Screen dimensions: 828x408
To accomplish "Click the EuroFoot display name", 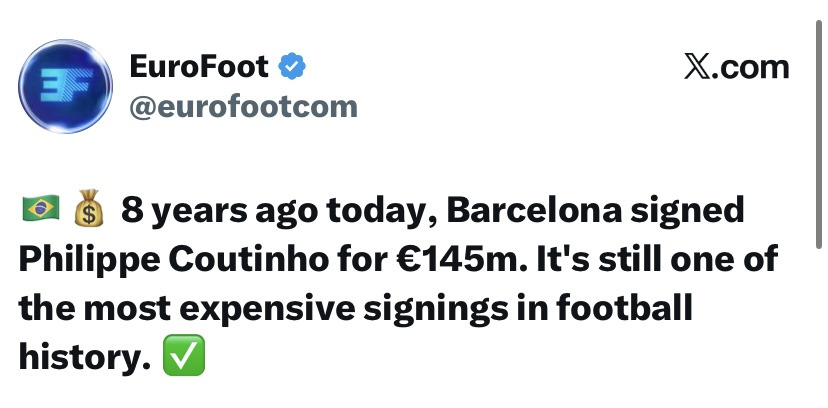I will [199, 68].
